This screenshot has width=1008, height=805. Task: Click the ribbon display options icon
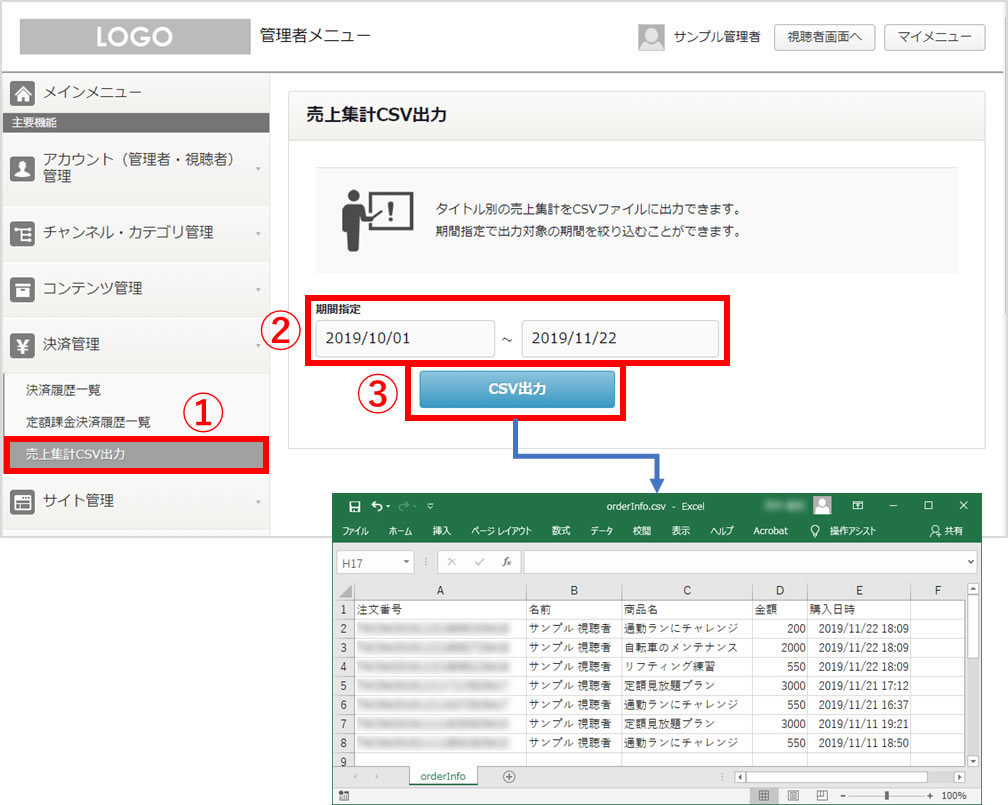tap(858, 505)
